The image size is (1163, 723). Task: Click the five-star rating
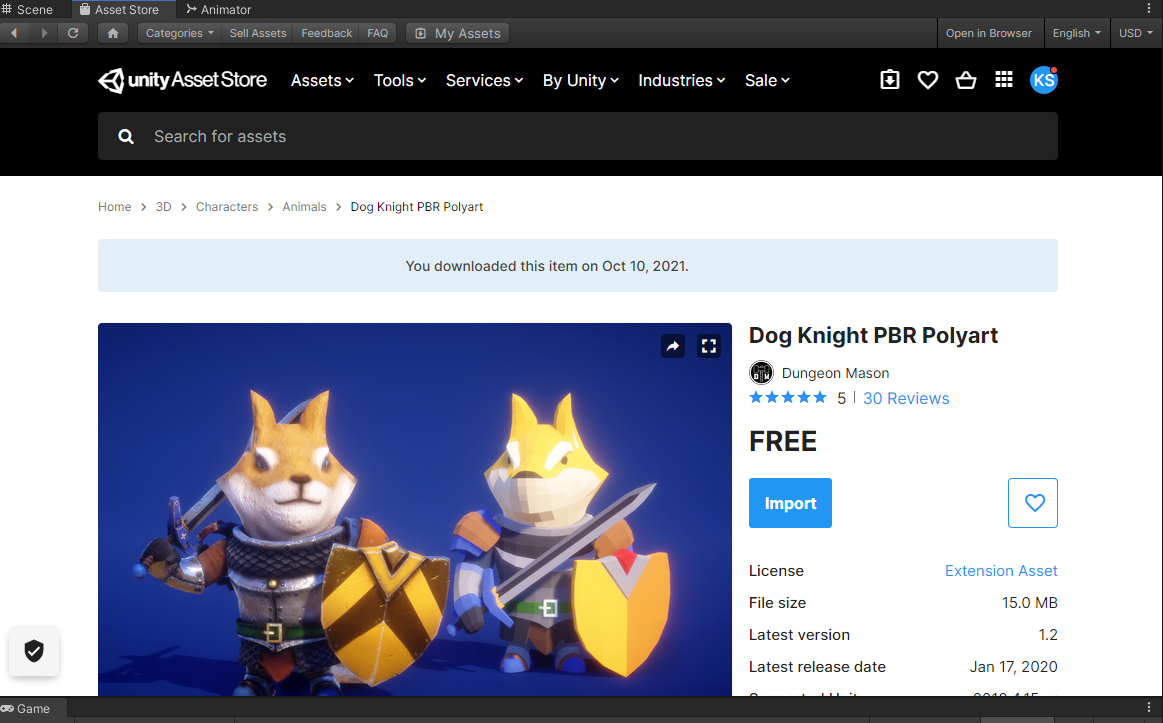tap(788, 397)
